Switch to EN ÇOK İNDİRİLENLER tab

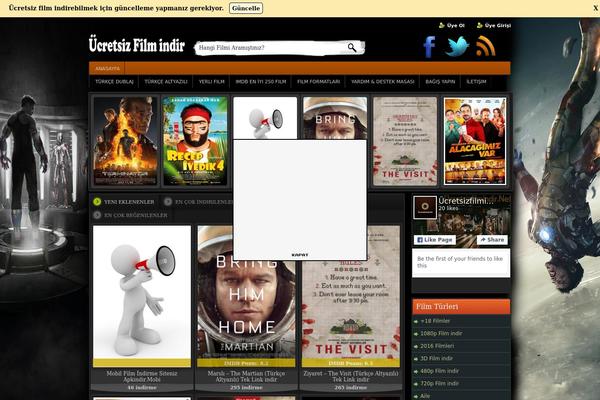pyautogui.click(x=204, y=202)
